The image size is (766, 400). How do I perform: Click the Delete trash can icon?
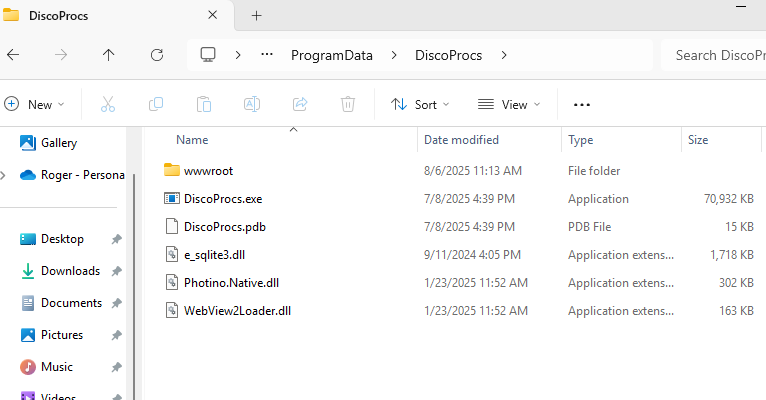point(348,104)
